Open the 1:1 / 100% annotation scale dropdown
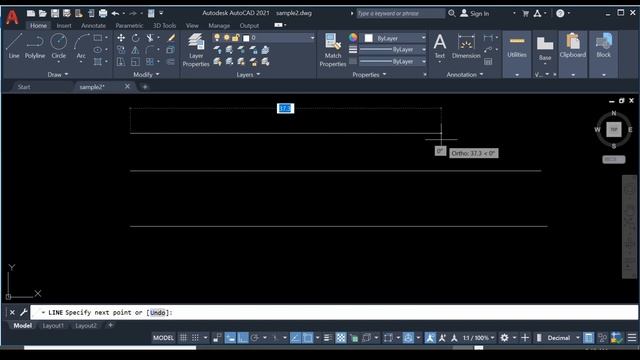 478,338
